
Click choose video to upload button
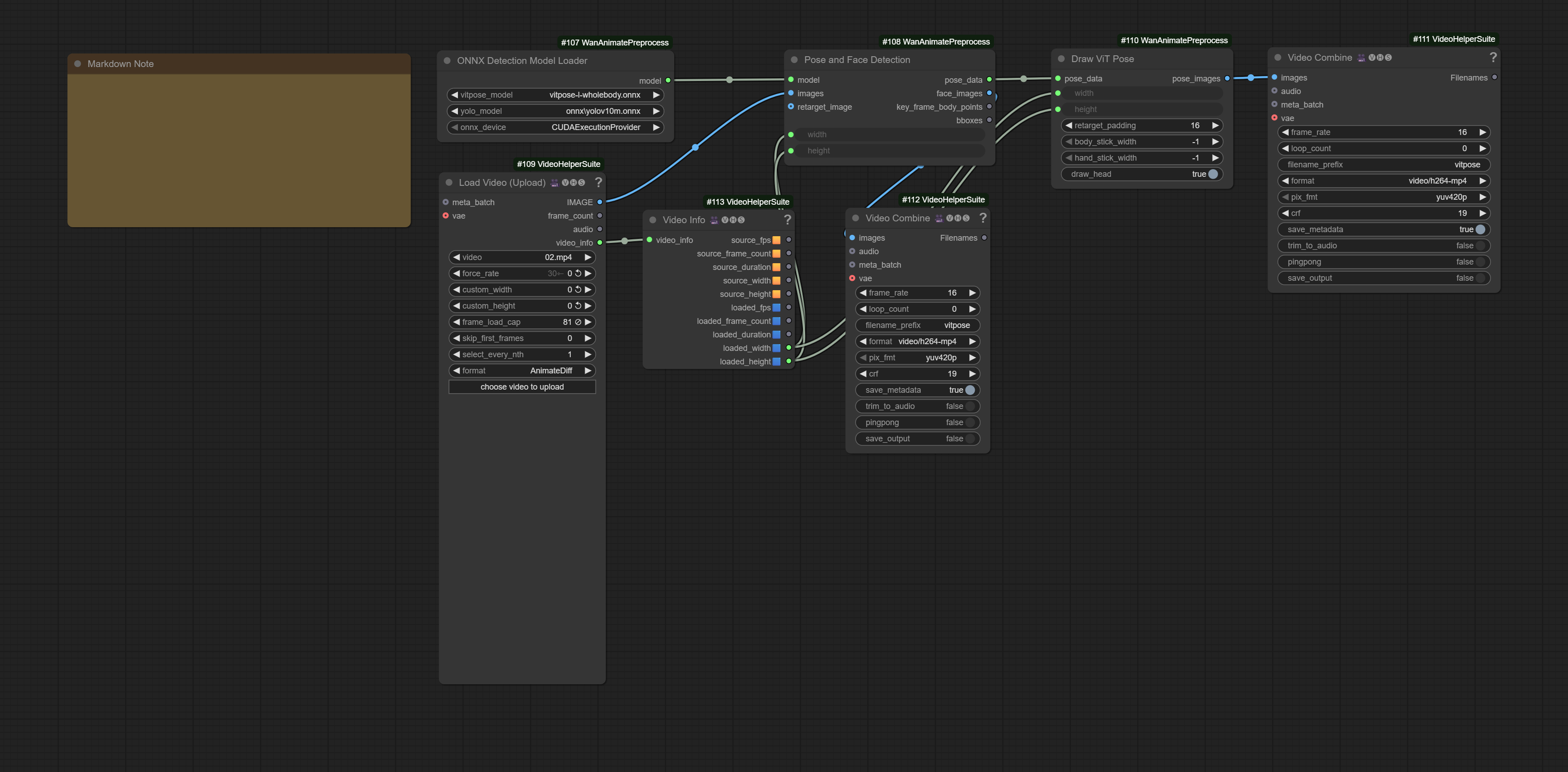click(522, 387)
